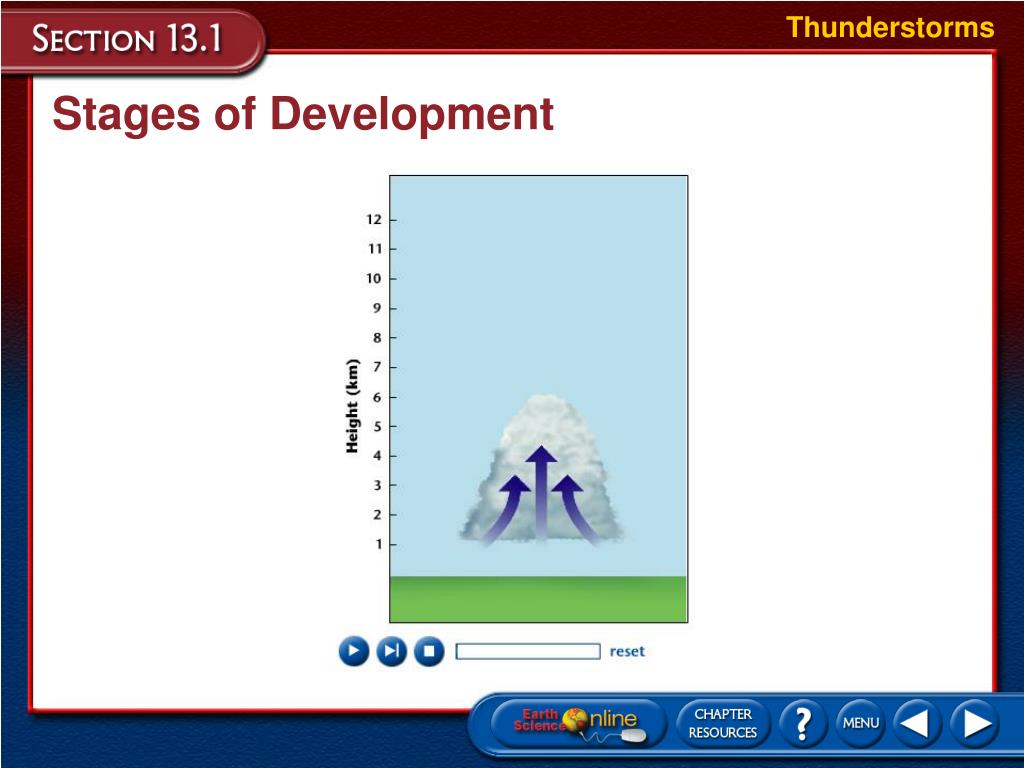Open the Menu button

coord(860,723)
